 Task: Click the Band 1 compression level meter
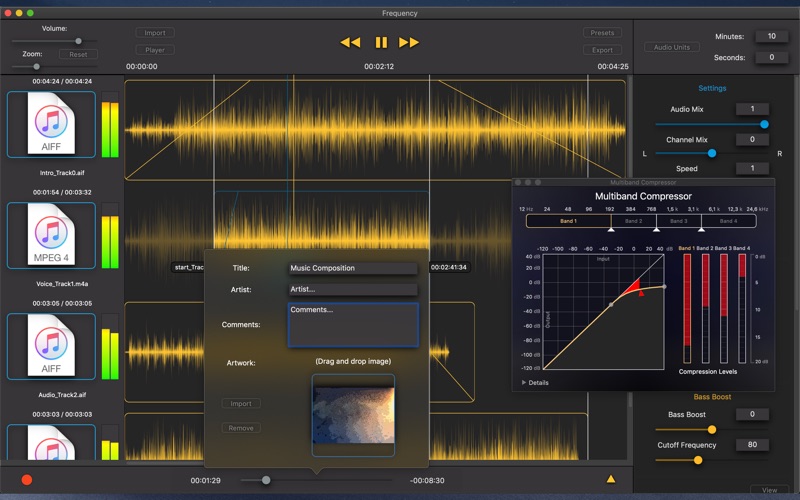pos(687,309)
